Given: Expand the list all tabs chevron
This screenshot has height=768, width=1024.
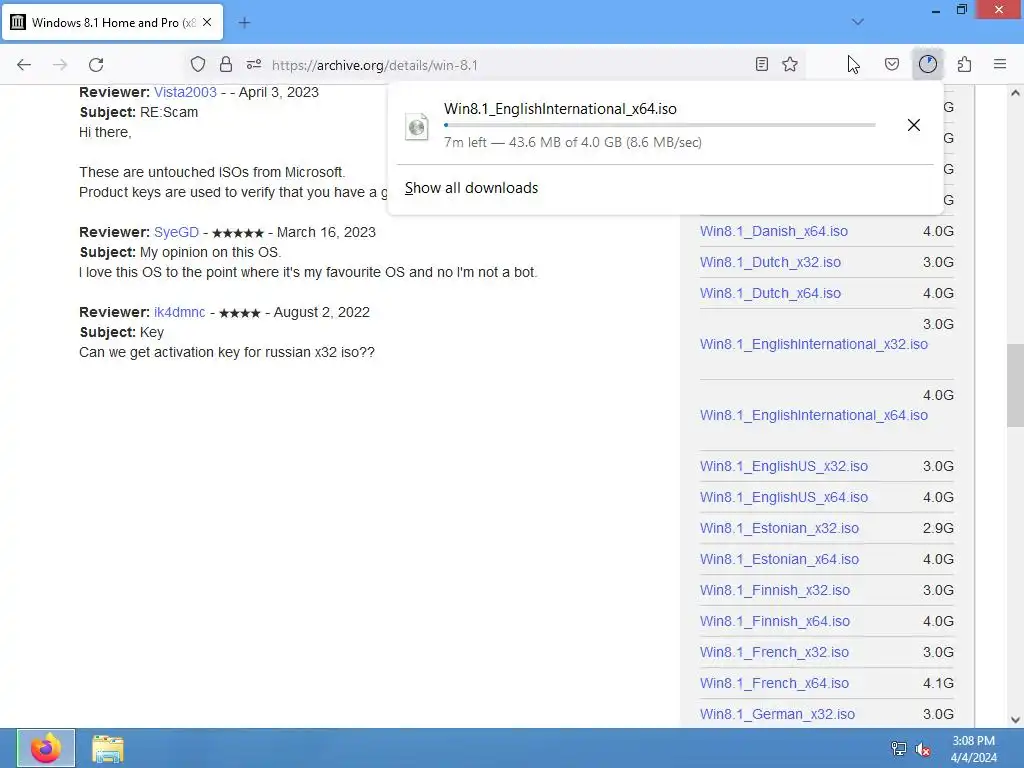Looking at the screenshot, I should pos(858,22).
